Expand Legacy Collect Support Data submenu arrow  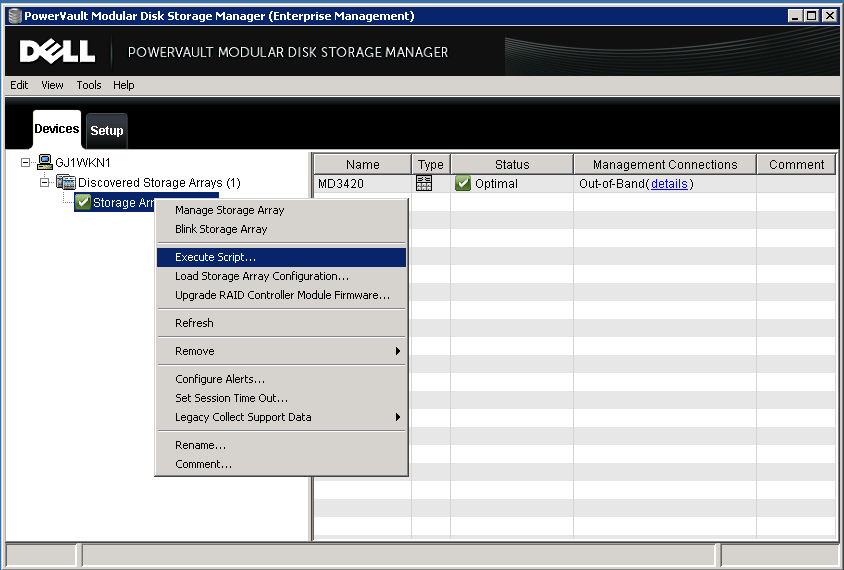click(x=398, y=417)
